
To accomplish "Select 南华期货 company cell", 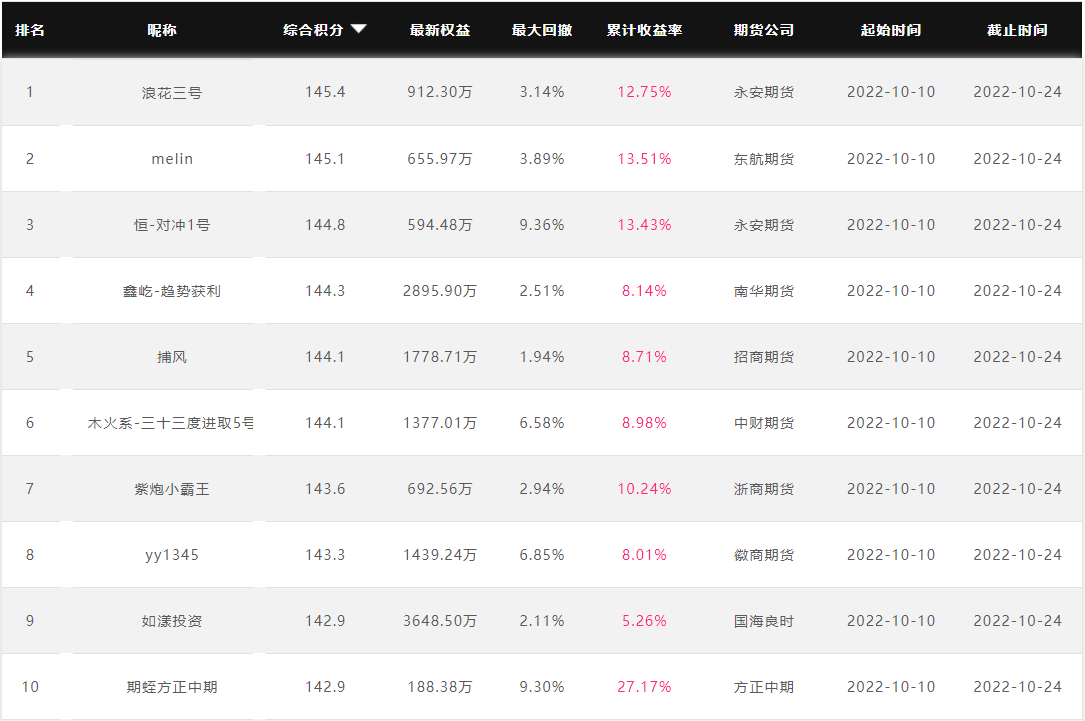I will tap(764, 291).
